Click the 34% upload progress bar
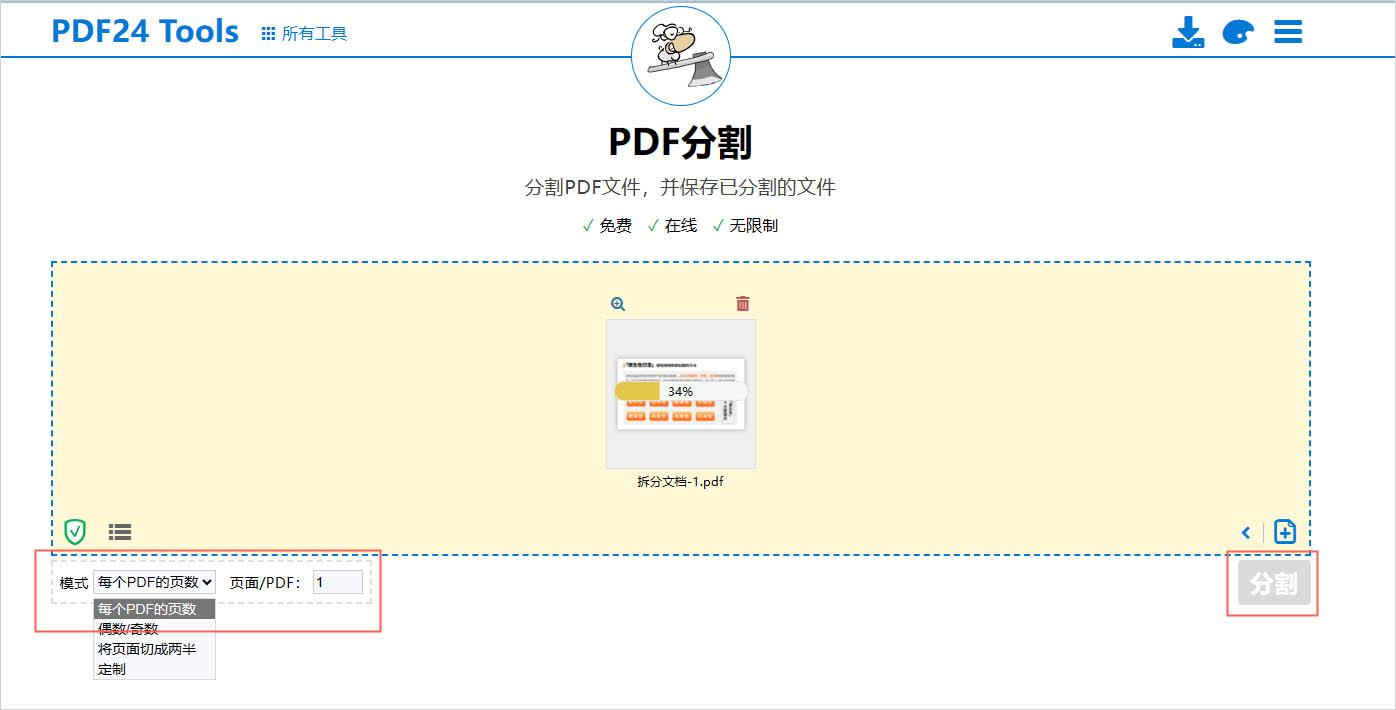 click(x=681, y=391)
